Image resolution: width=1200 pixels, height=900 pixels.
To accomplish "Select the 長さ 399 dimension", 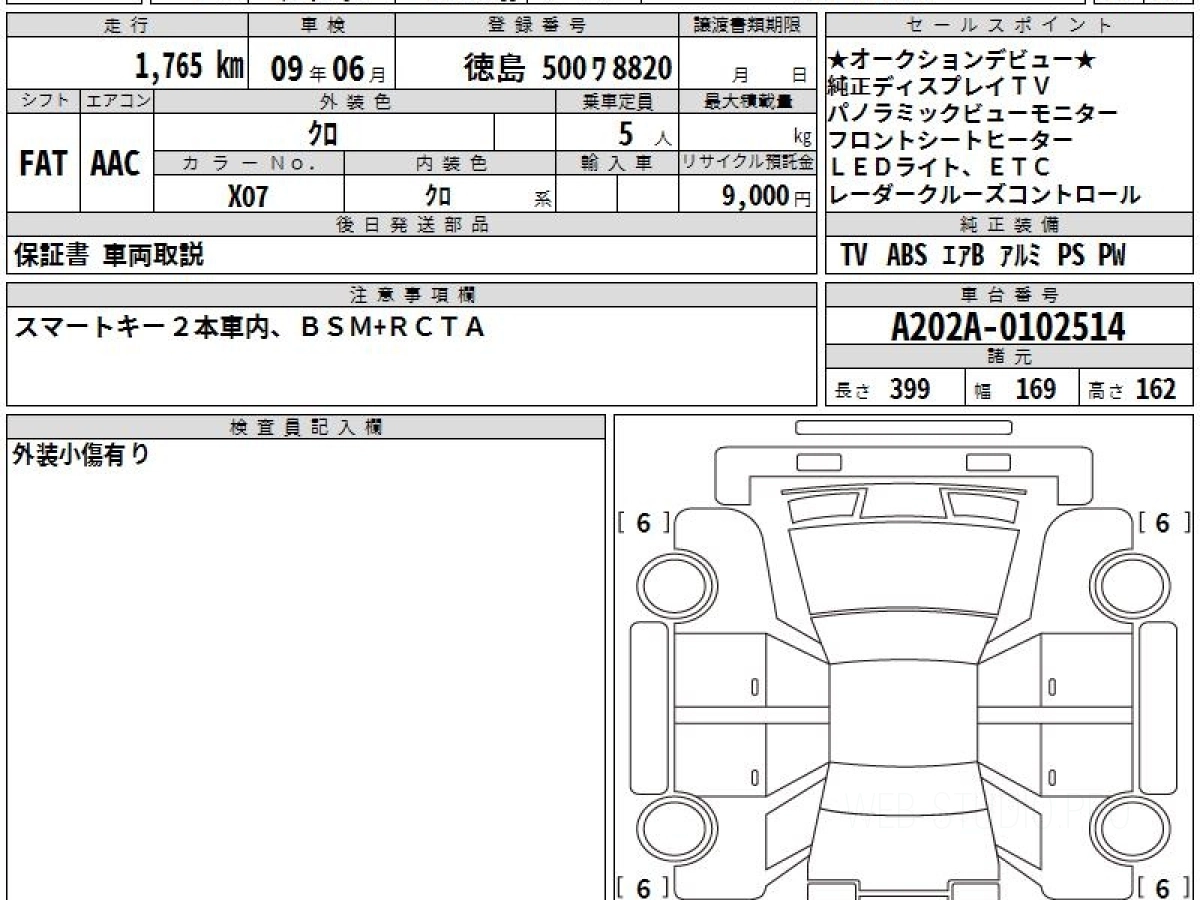I will pos(883,389).
